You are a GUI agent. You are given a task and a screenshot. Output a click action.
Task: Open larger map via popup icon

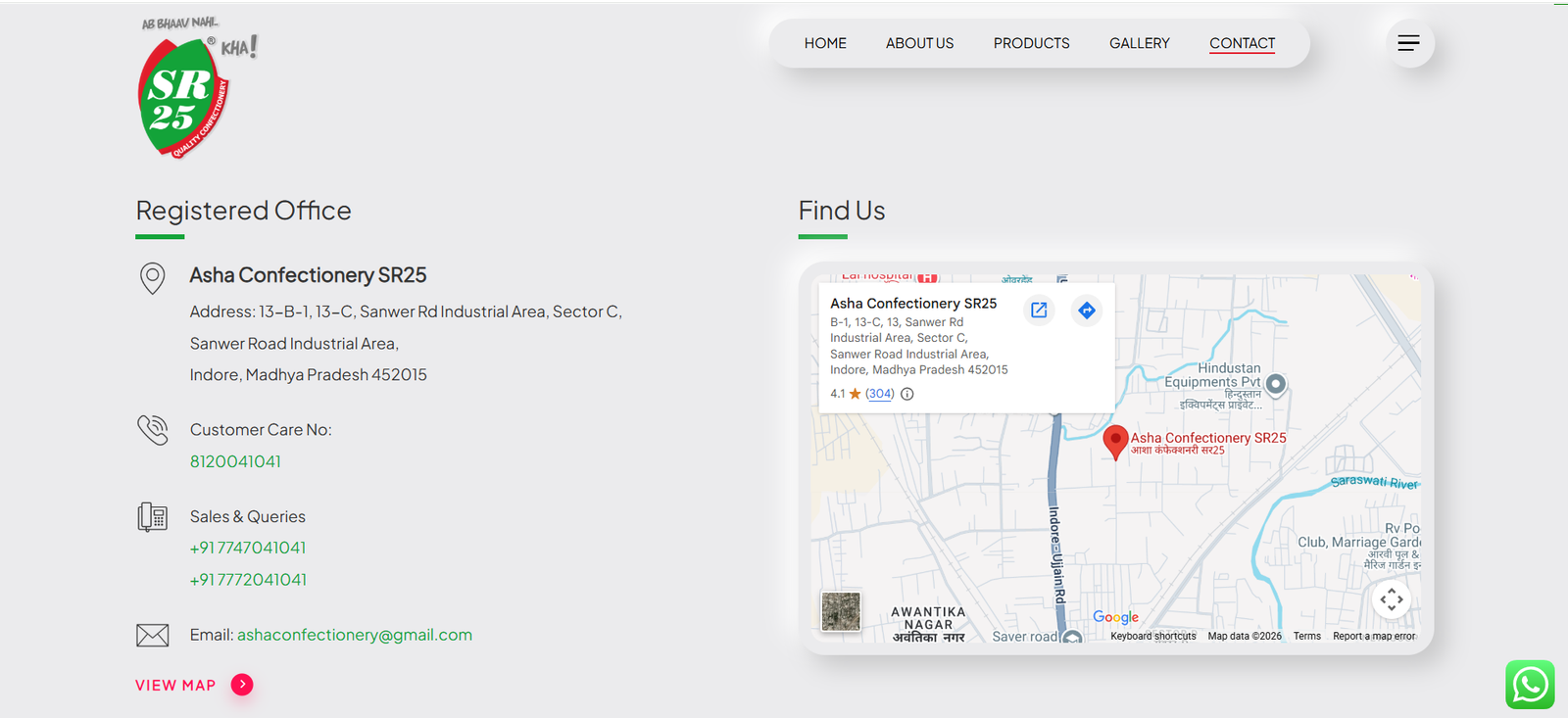(x=1039, y=311)
